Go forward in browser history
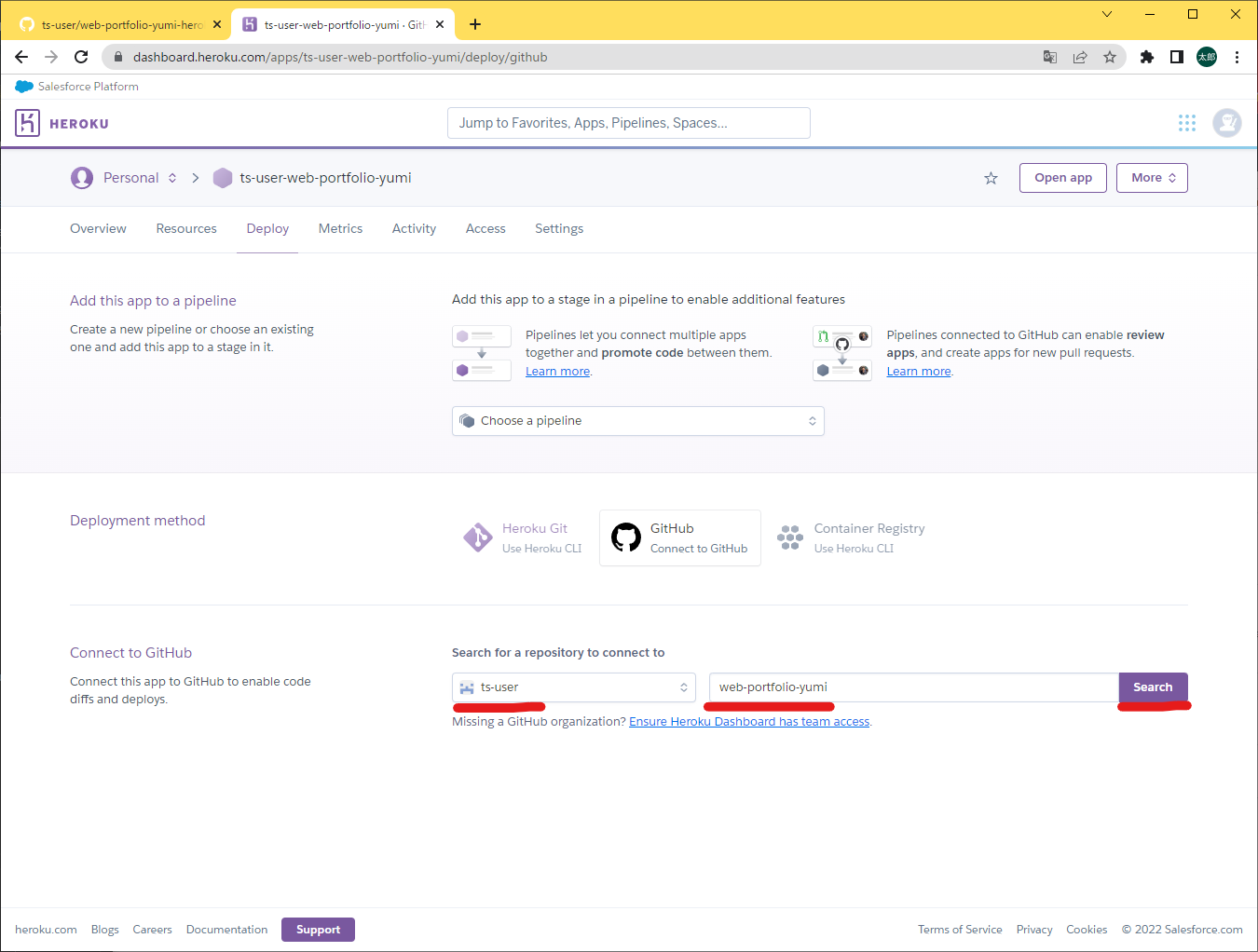This screenshot has height=952, width=1258. [x=51, y=57]
